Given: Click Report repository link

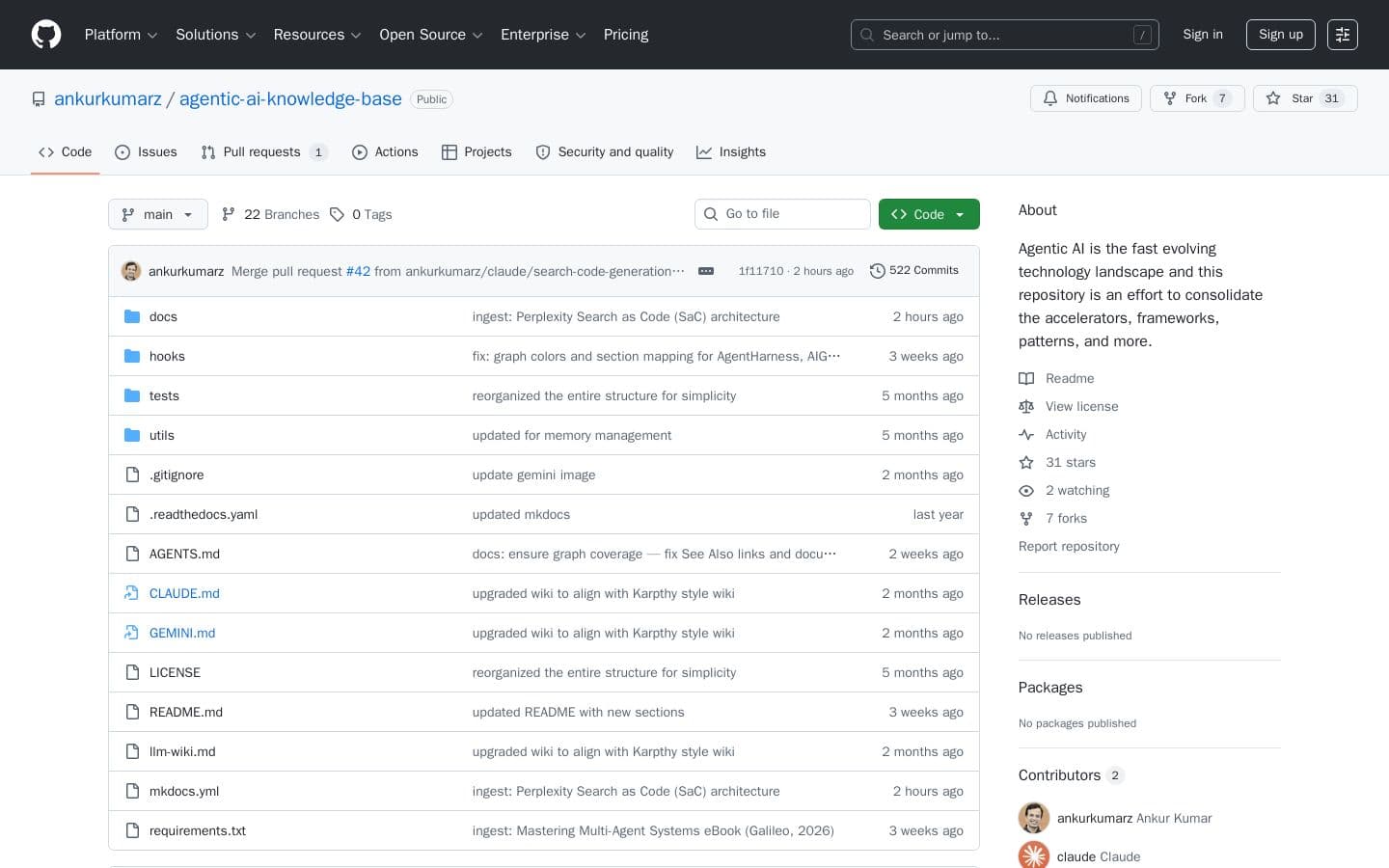Looking at the screenshot, I should pos(1069,546).
